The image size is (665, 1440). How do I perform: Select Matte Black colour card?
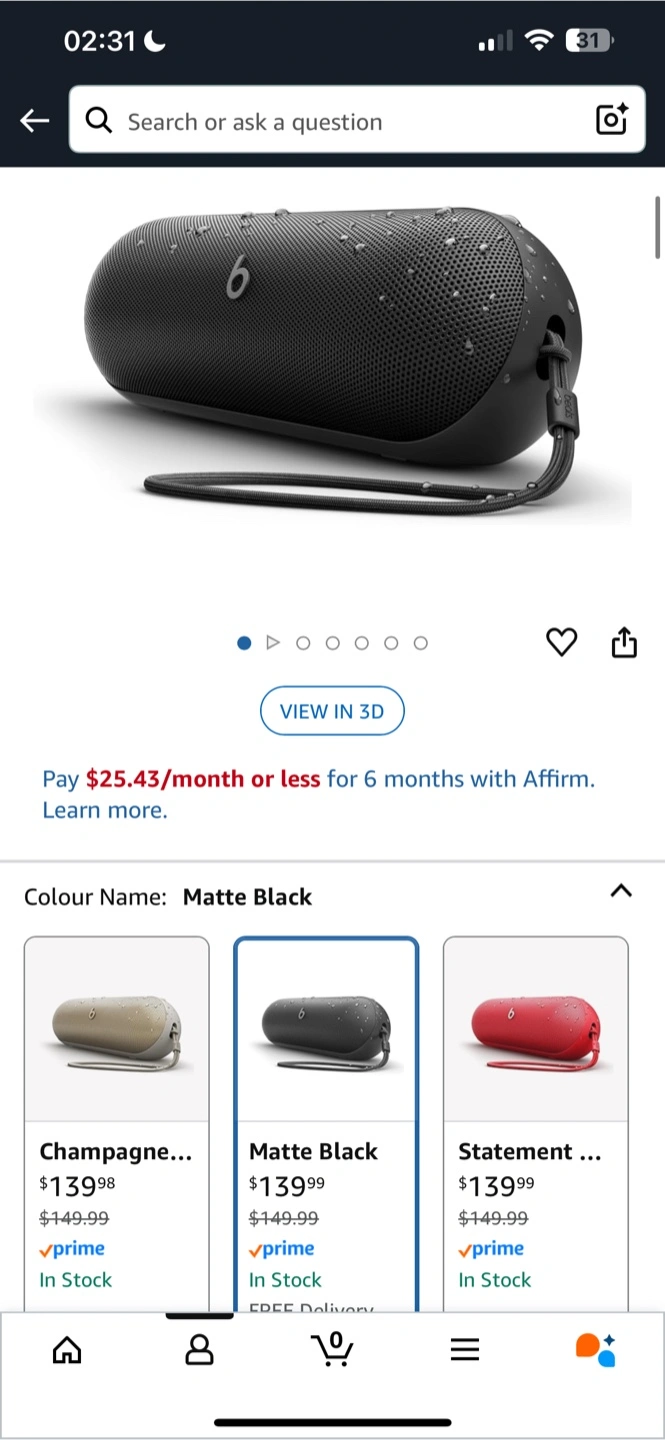click(x=326, y=1124)
